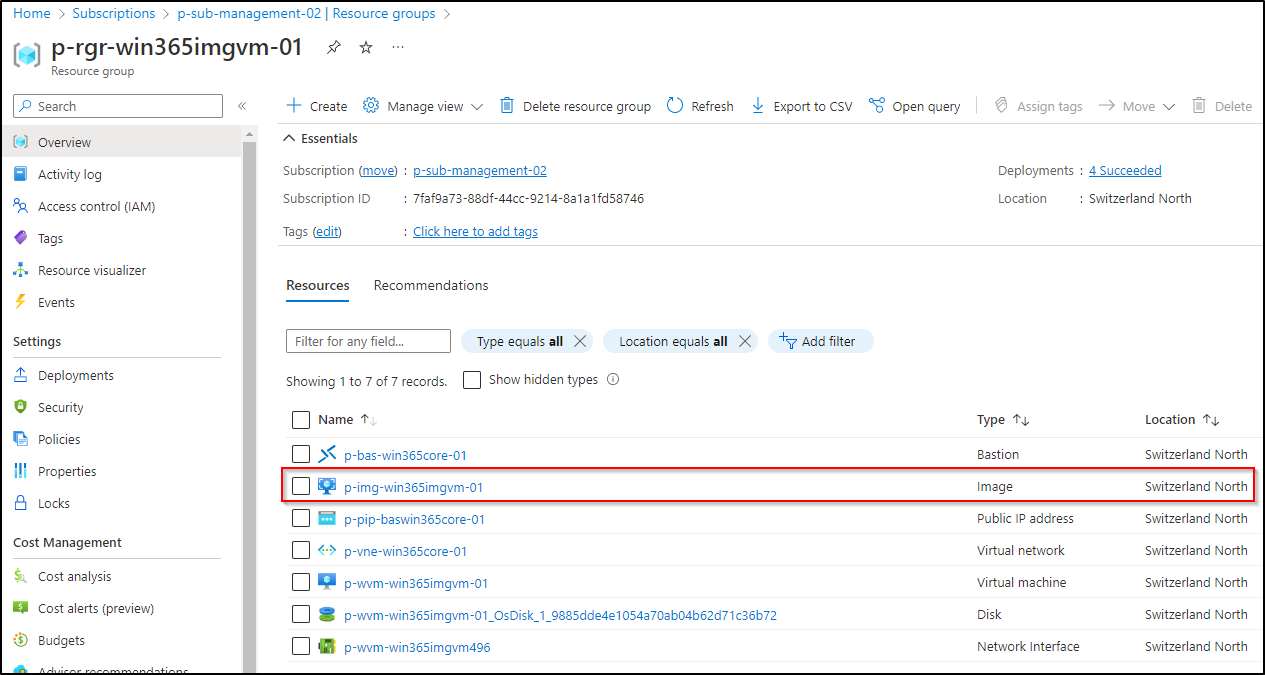Click the Tags edit link
1265x675 pixels.
[x=327, y=232]
